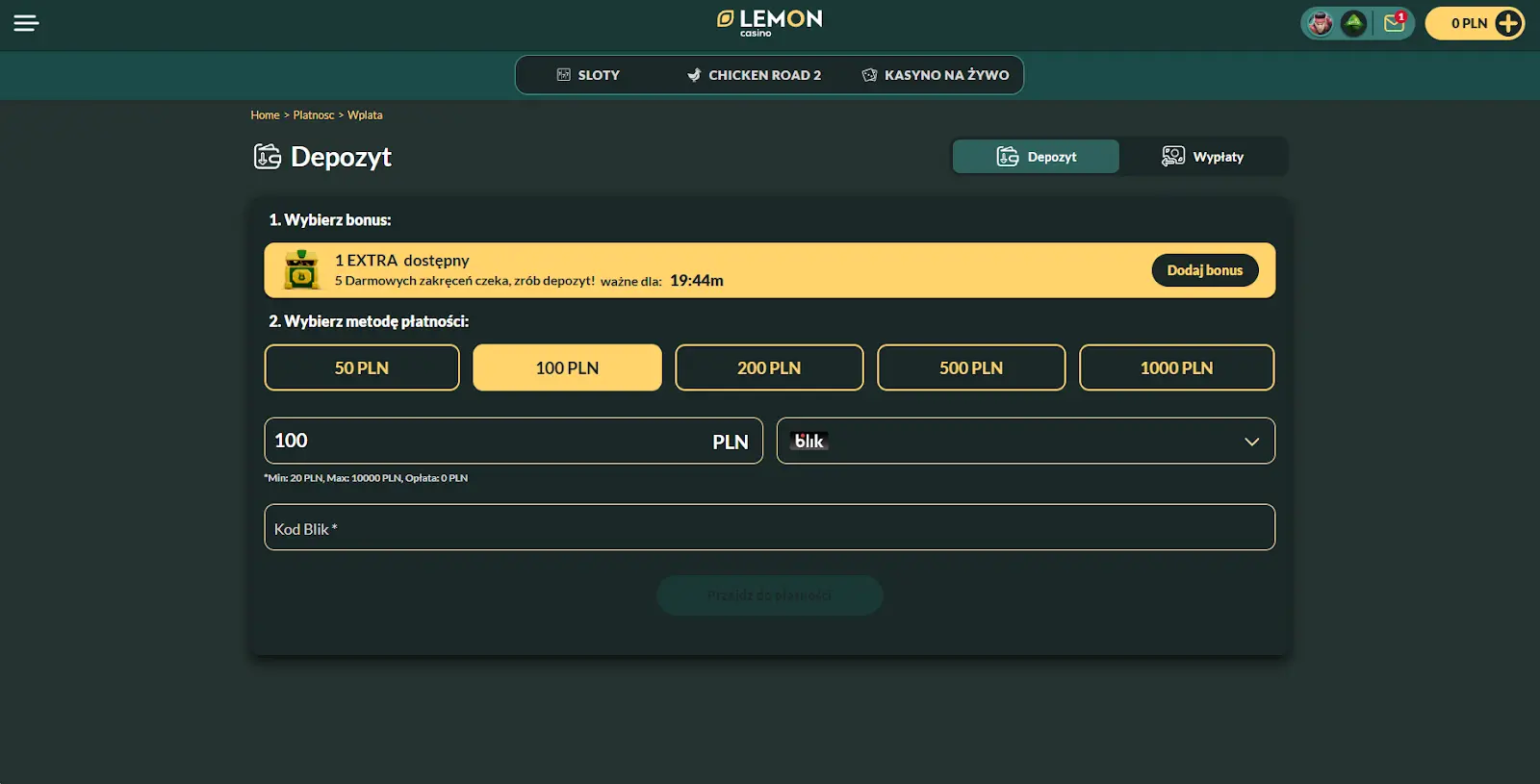
Task: Switch to the Depozyt tab
Action: (1036, 157)
